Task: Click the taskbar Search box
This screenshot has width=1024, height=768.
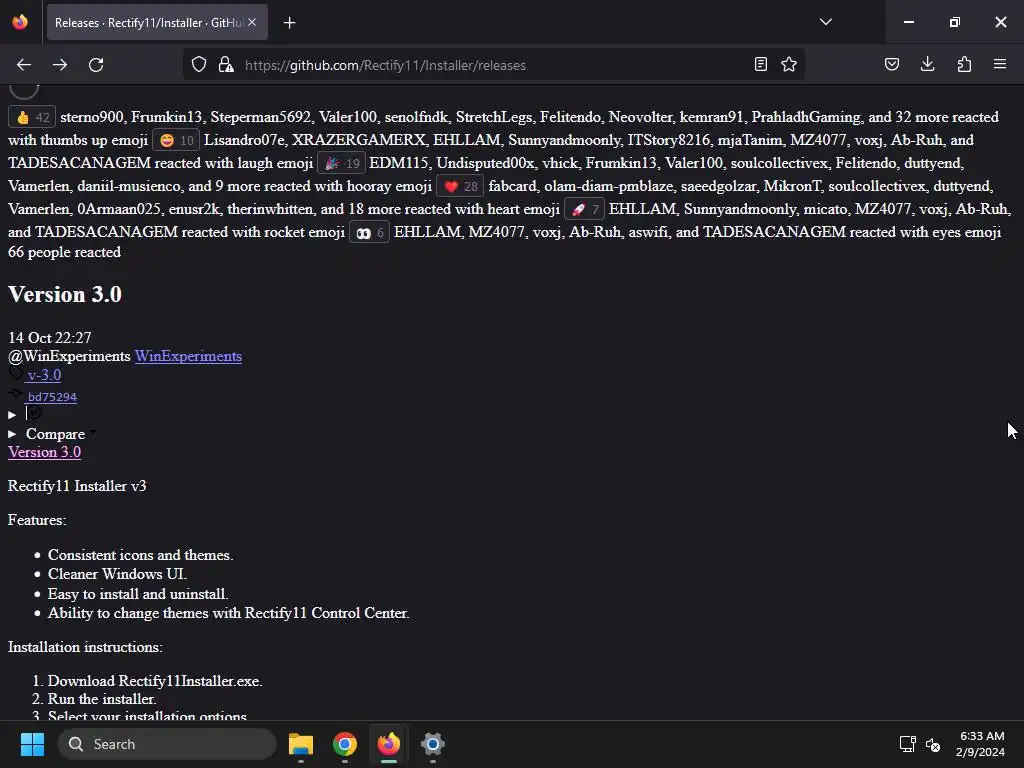Action: coord(167,744)
